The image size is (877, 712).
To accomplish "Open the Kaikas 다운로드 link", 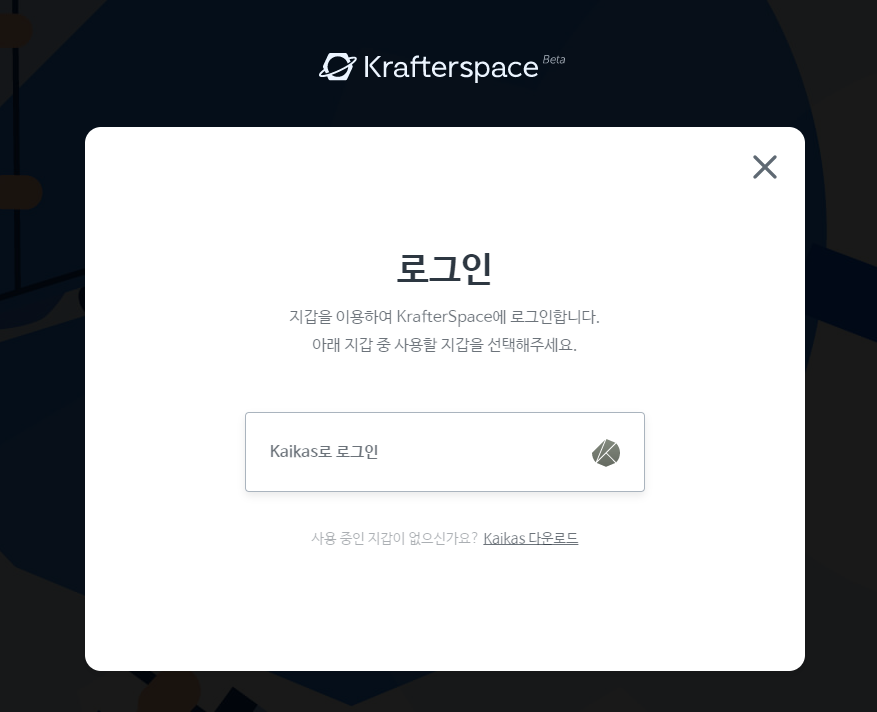I will 530,538.
